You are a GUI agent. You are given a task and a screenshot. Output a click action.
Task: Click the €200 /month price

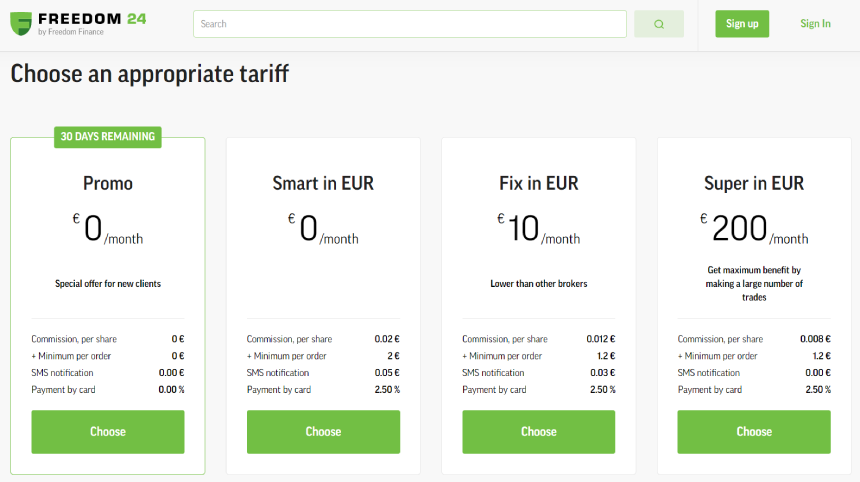754,228
